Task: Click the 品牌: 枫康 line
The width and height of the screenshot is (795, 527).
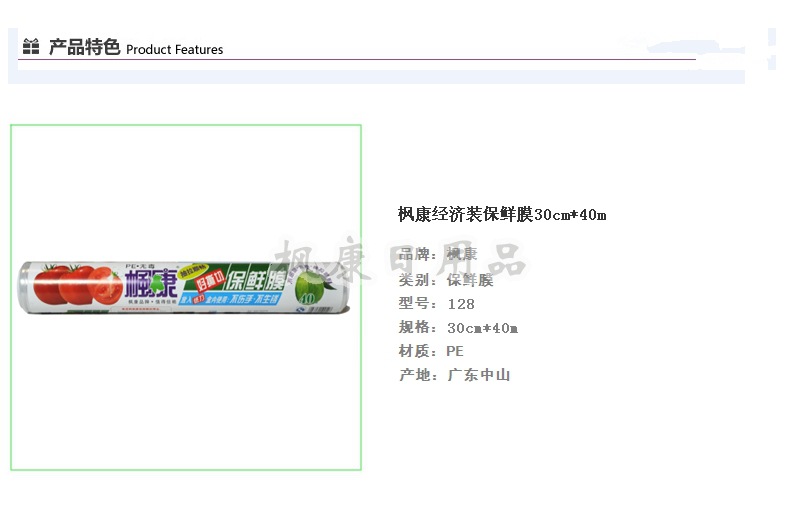Action: (438, 254)
